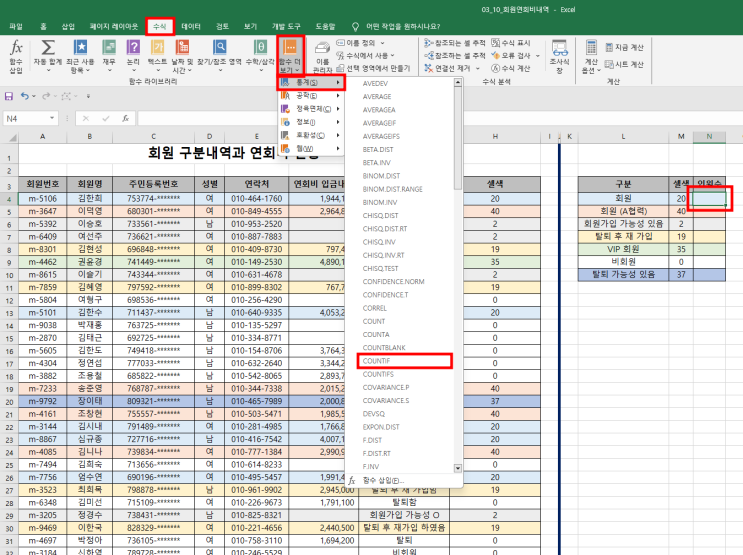Click cell m-5106 in 회원번호 column

click(x=42, y=199)
